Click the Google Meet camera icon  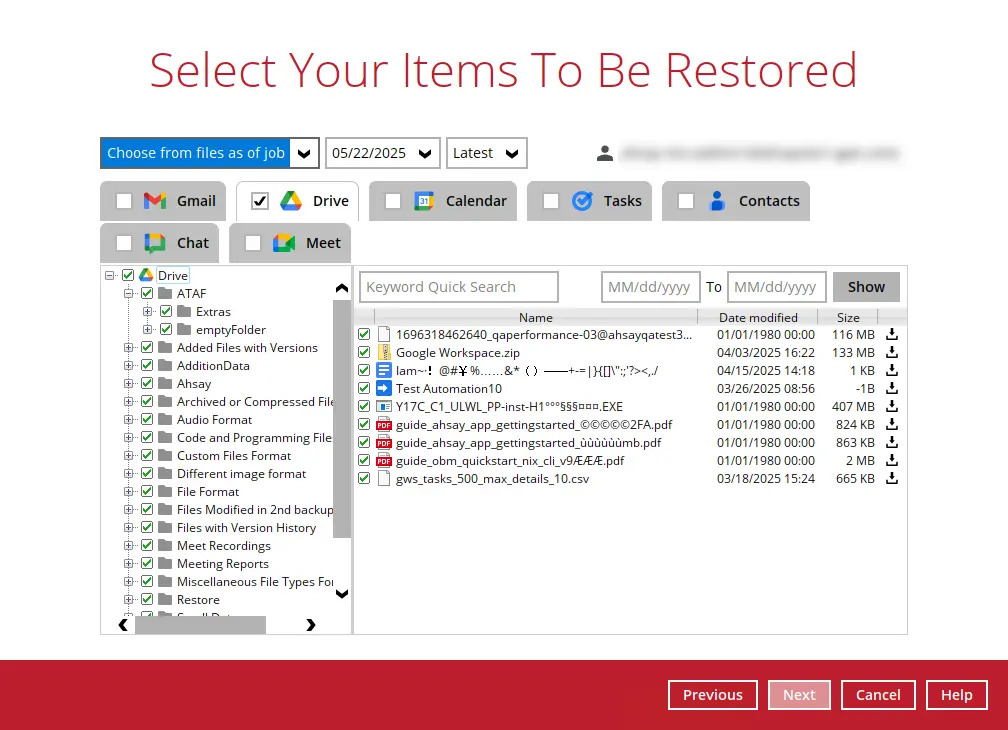pyautogui.click(x=284, y=243)
